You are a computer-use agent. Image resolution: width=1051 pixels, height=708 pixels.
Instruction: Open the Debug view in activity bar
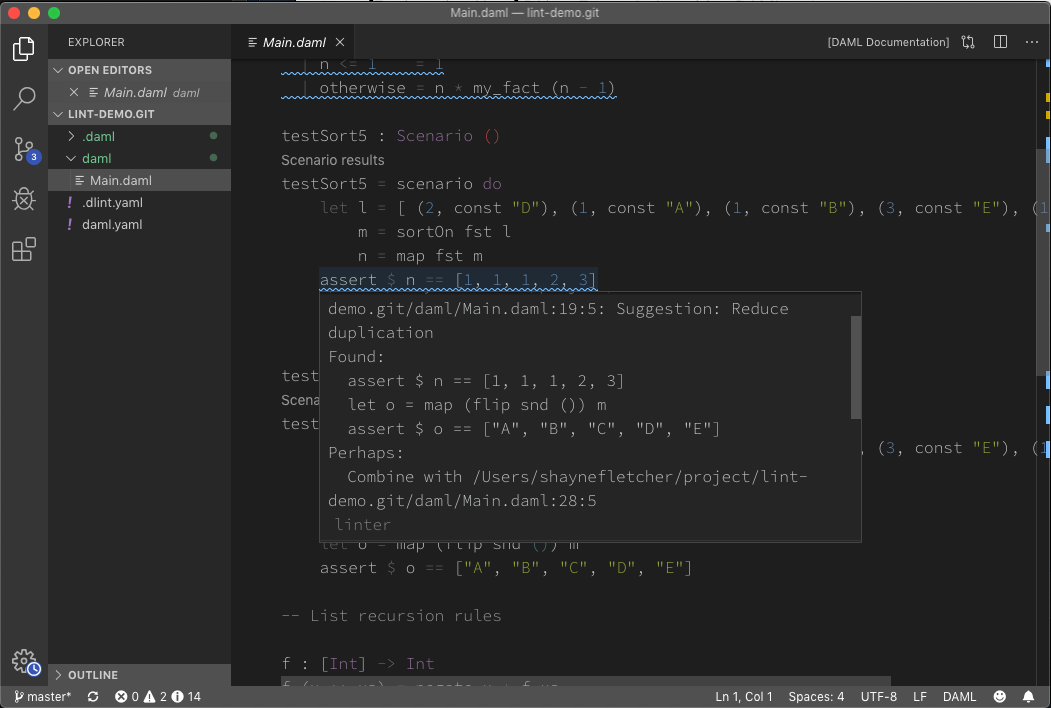[x=23, y=199]
